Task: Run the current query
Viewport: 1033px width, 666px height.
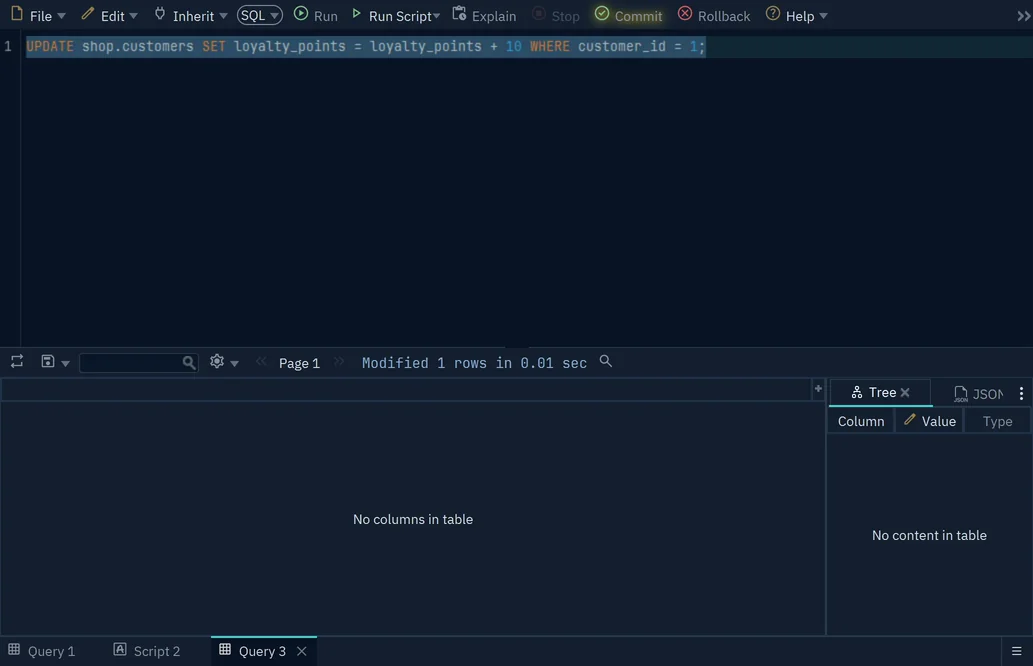Action: click(316, 15)
